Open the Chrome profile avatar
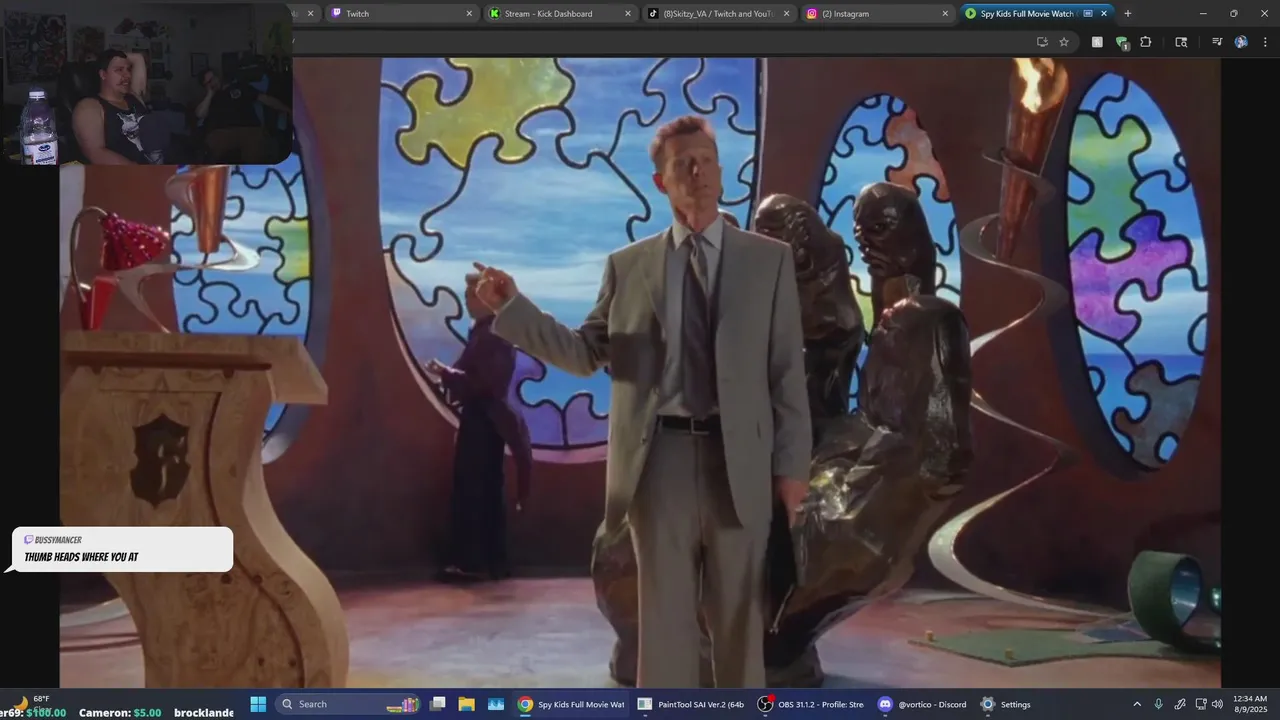This screenshot has height=720, width=1280. [x=1241, y=42]
